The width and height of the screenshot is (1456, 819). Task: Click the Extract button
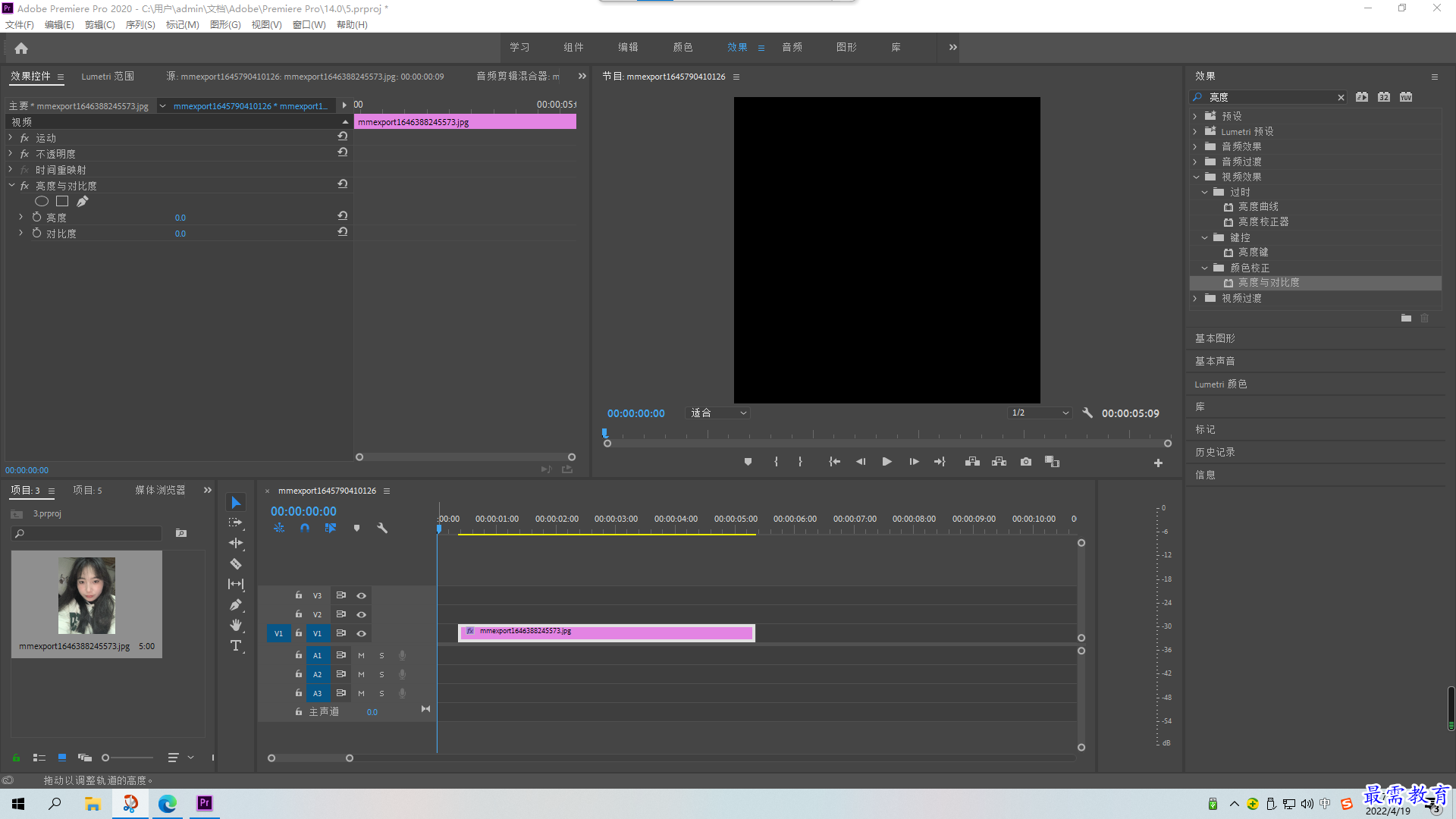pos(999,462)
